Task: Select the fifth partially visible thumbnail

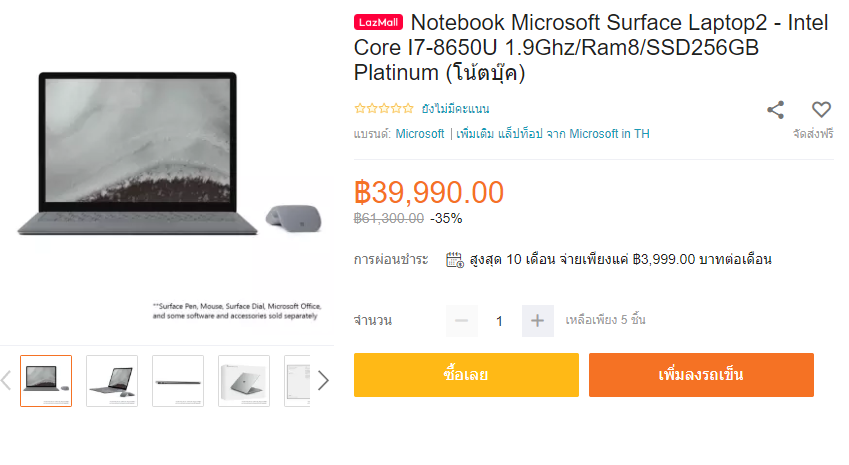Action: pyautogui.click(x=297, y=381)
